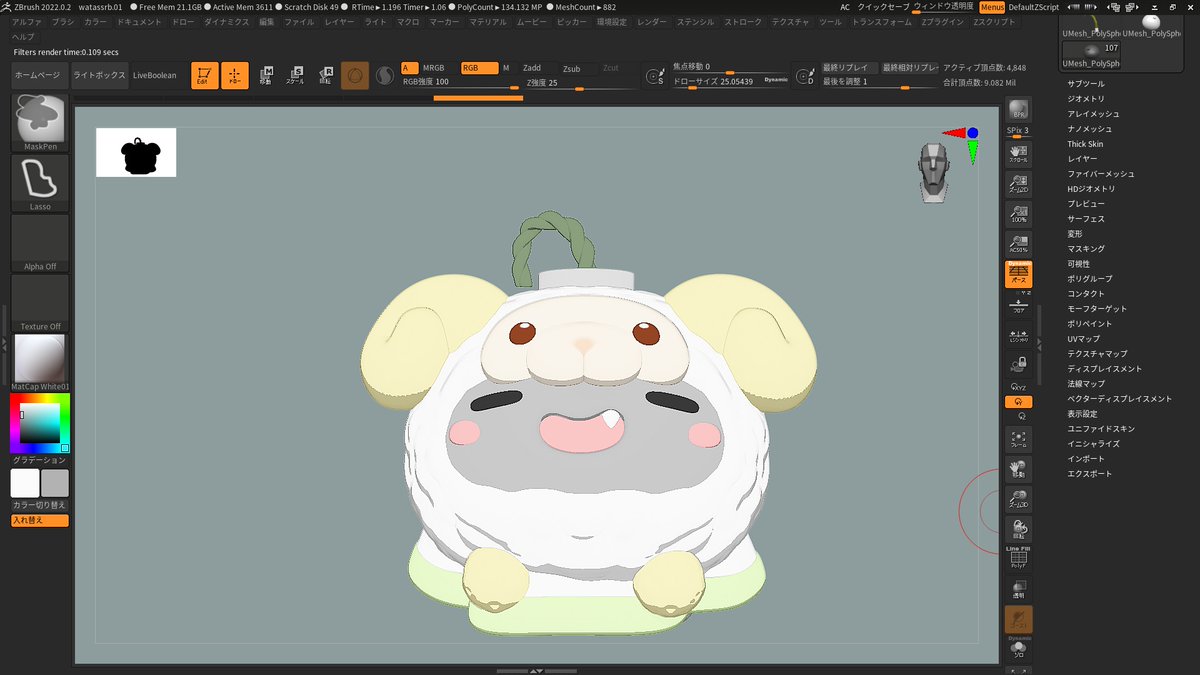Screen dimensions: 1200x675
Task: Open the ヘルプ menu
Action: [23, 36]
